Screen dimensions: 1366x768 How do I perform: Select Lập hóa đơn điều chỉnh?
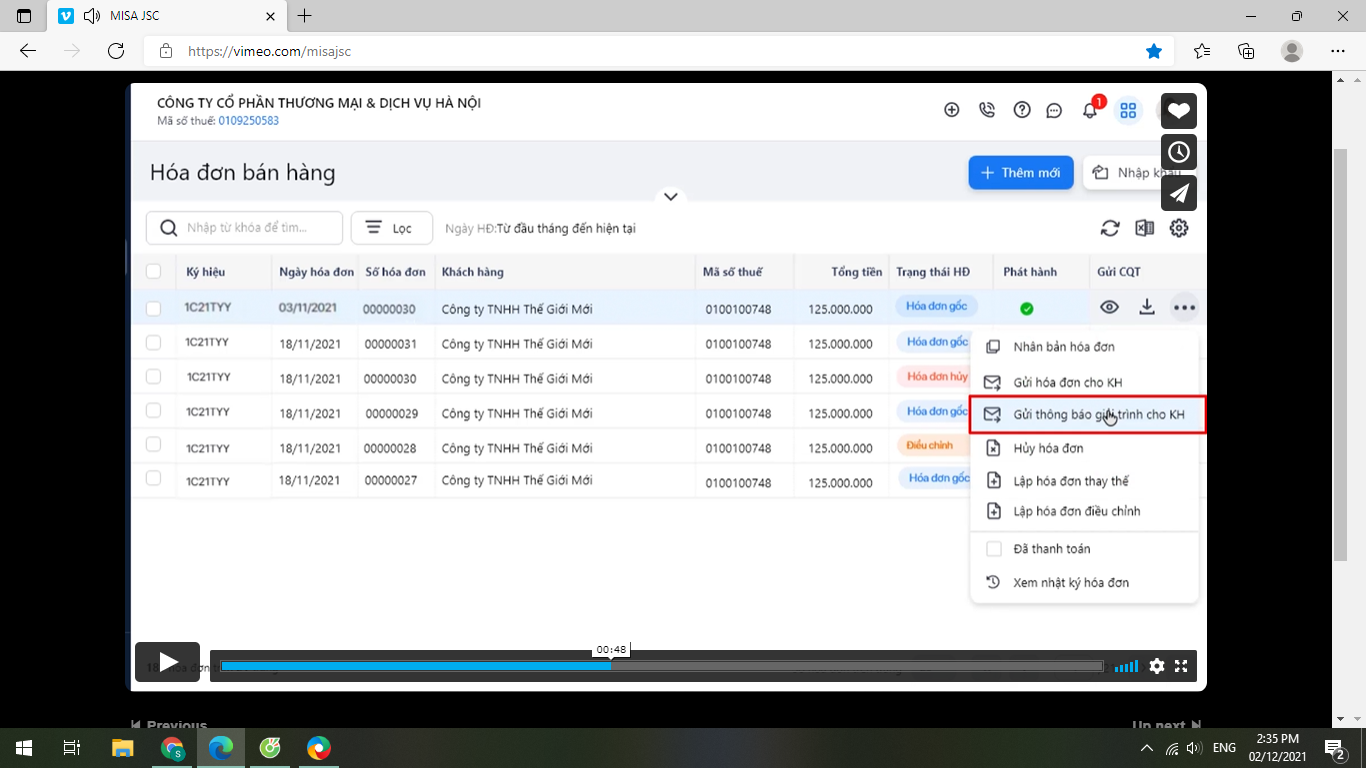pyautogui.click(x=1084, y=511)
